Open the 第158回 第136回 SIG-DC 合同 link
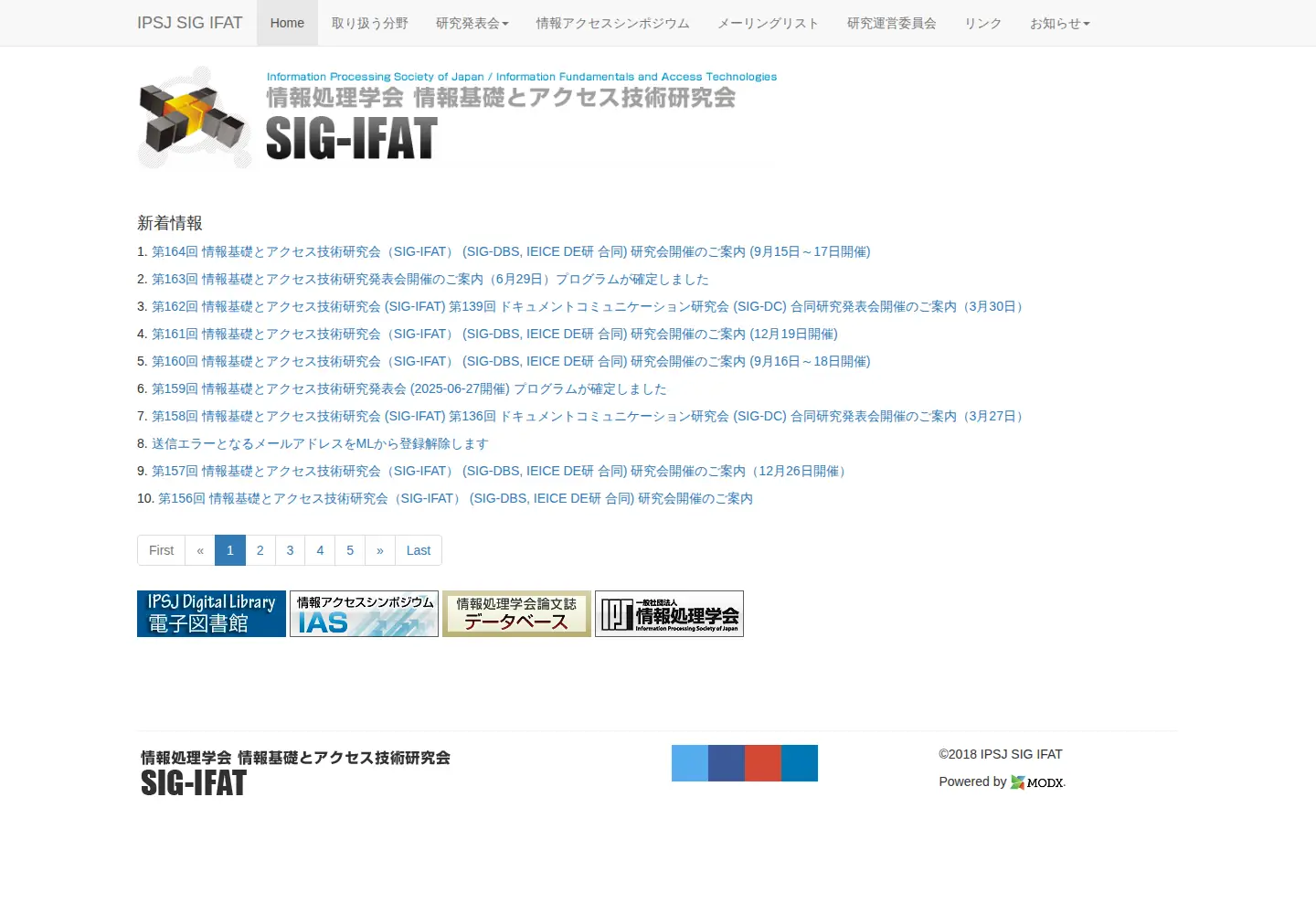Screen dimensions: 1316x914 tap(589, 416)
